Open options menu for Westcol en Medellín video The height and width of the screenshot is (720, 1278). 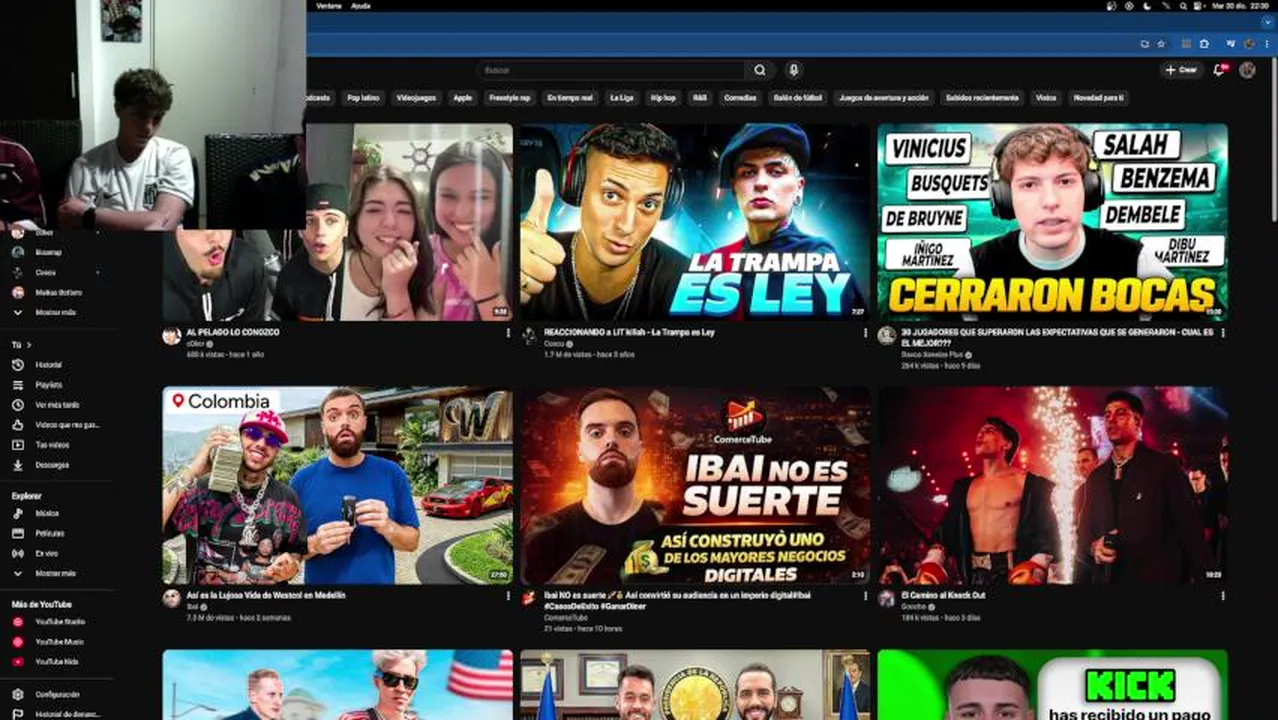click(x=507, y=596)
